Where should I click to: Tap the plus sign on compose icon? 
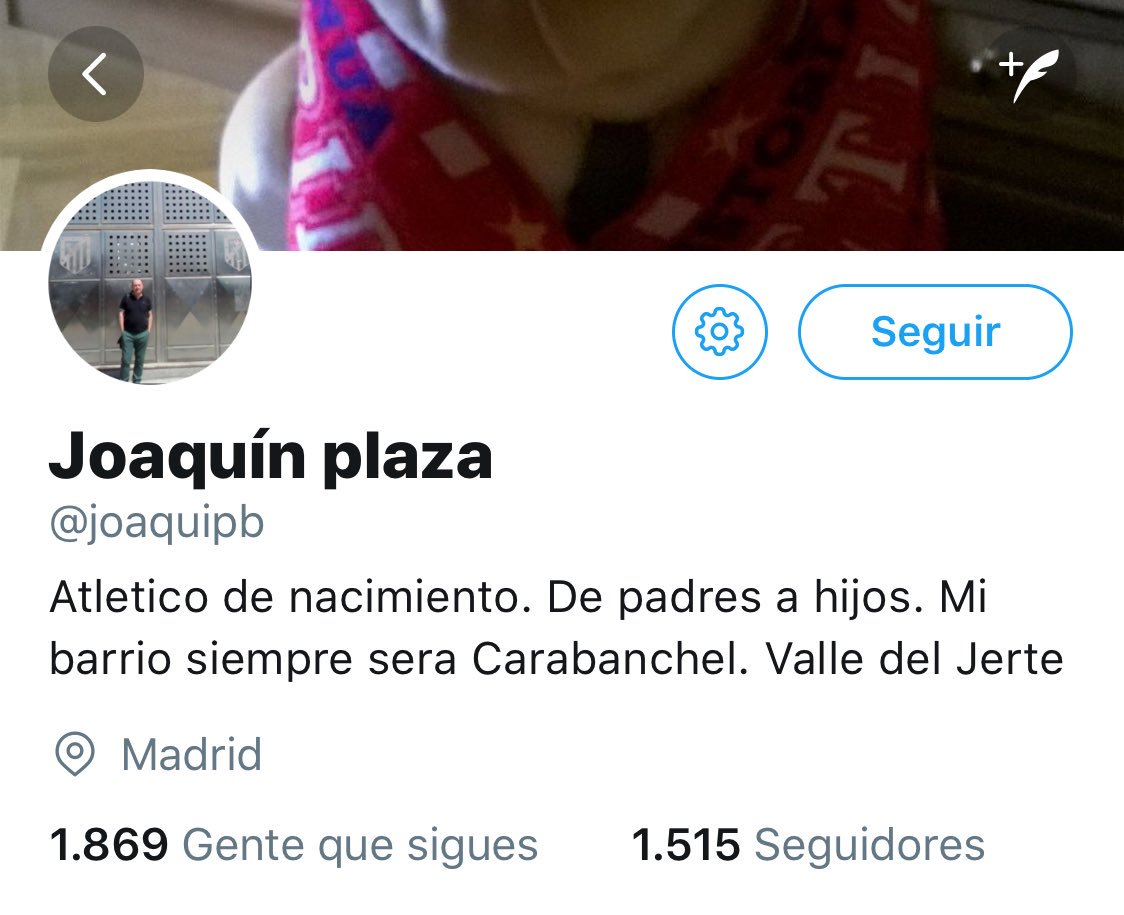[x=1010, y=65]
